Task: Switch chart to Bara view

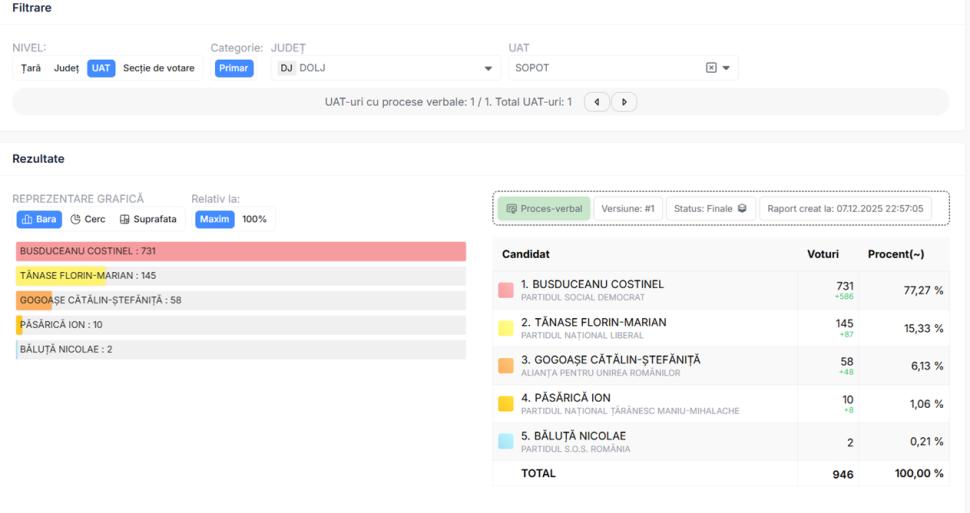Action: pos(39,219)
